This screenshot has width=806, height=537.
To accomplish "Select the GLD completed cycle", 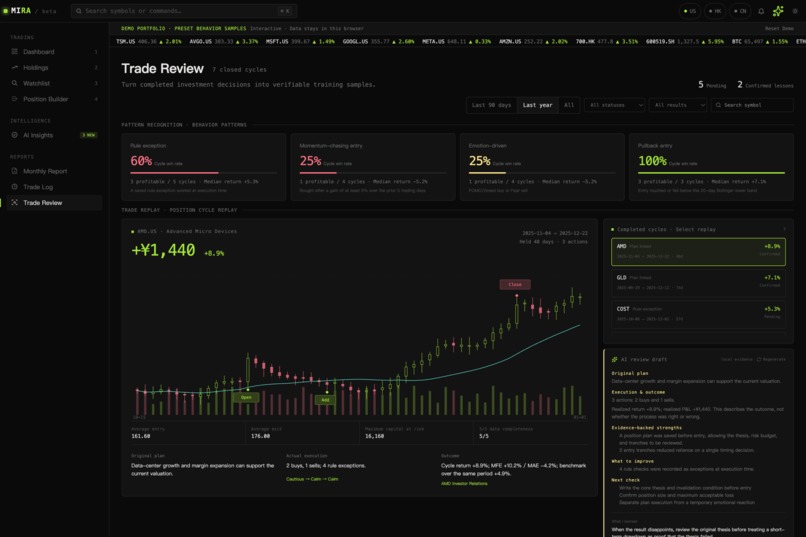I will (x=698, y=283).
